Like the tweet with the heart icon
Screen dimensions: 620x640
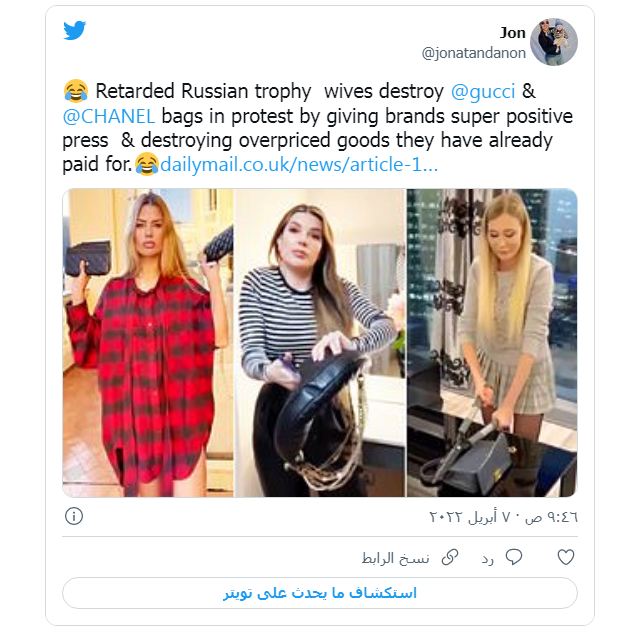point(566,557)
